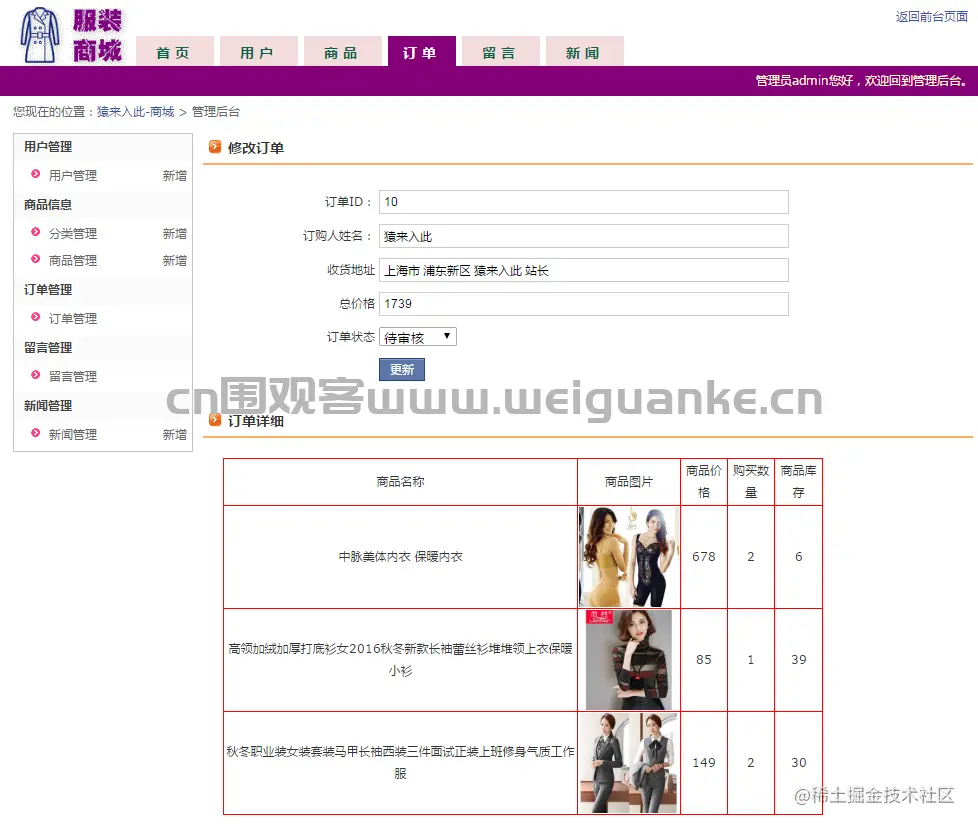Click the 订单管理 sidebar section heading
This screenshot has height=829, width=978.
[48, 289]
